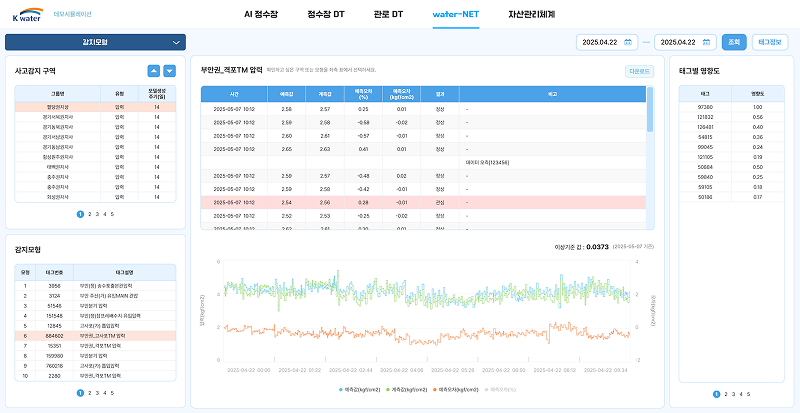Switch to the 관로 DT tab
The height and width of the screenshot is (413, 800).
(x=388, y=14)
